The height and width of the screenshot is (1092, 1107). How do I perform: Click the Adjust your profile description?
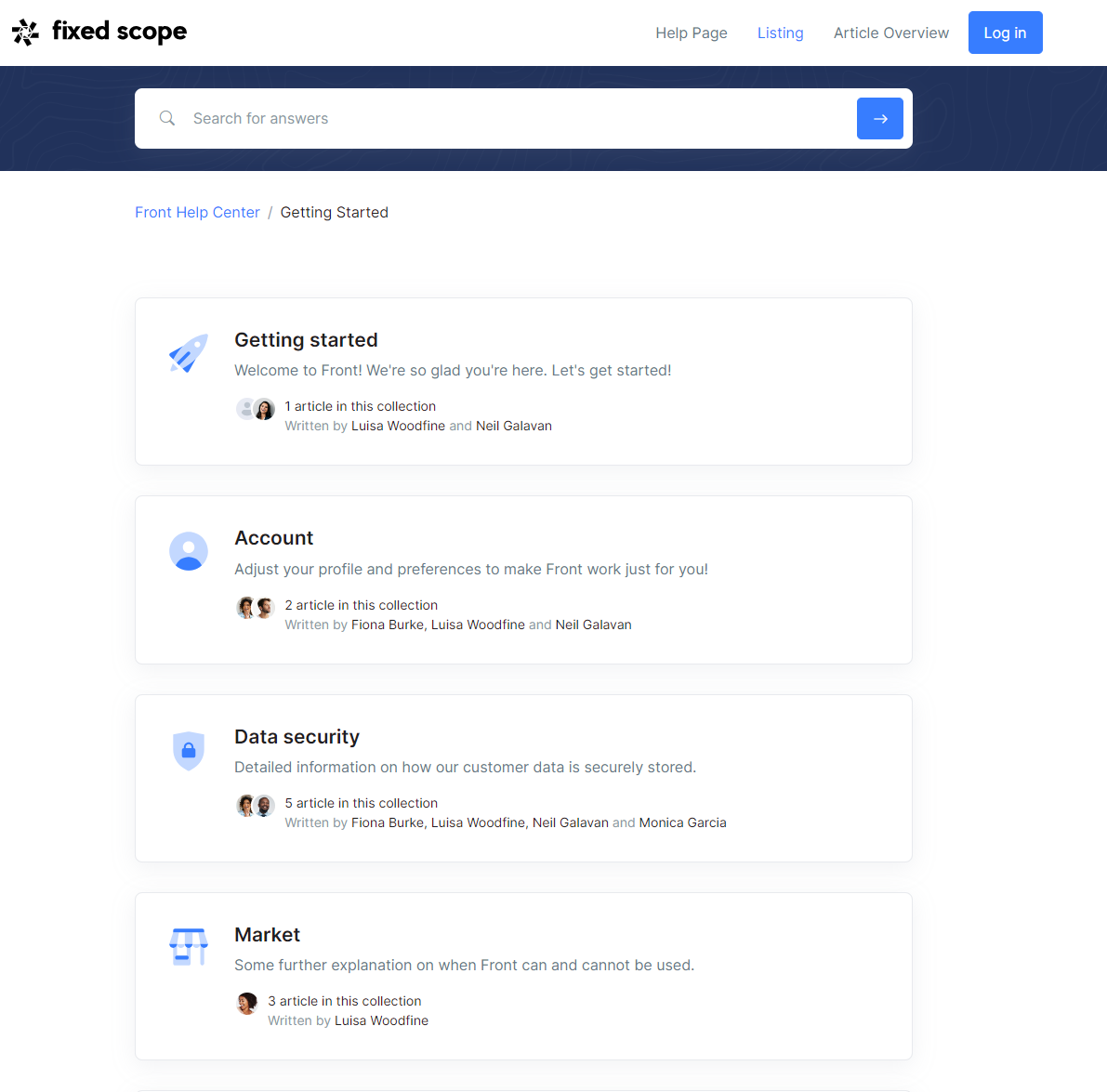[x=471, y=570]
